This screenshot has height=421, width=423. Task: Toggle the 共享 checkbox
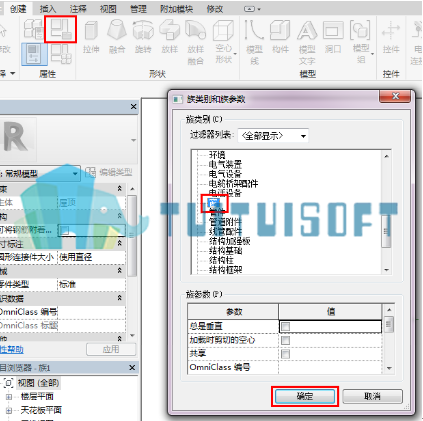(x=285, y=354)
